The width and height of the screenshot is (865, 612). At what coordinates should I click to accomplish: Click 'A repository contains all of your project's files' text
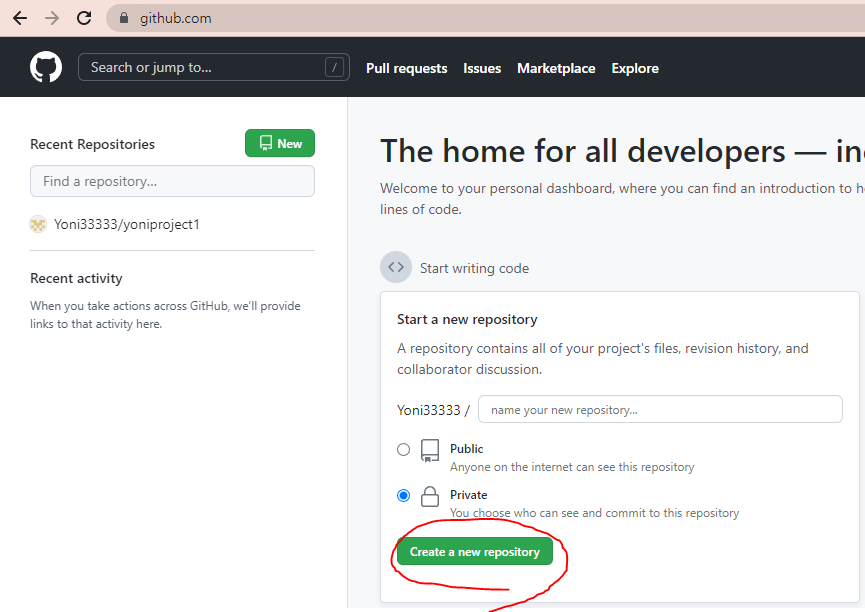pyautogui.click(x=603, y=359)
